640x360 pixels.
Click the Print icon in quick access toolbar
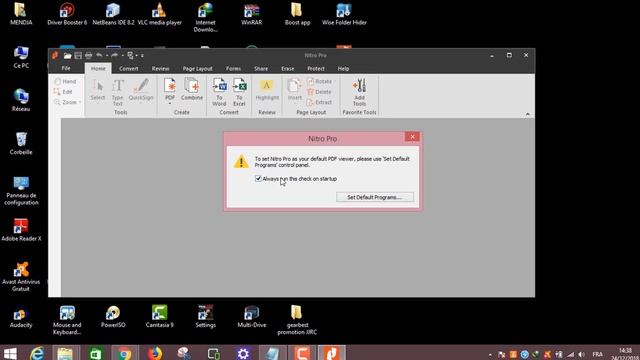(x=88, y=56)
